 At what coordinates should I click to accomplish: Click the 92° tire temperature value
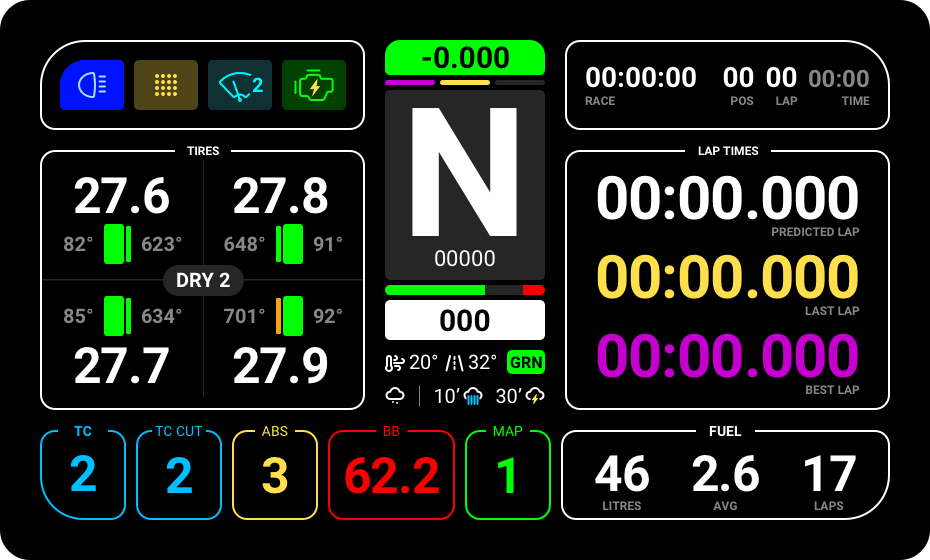coord(328,316)
